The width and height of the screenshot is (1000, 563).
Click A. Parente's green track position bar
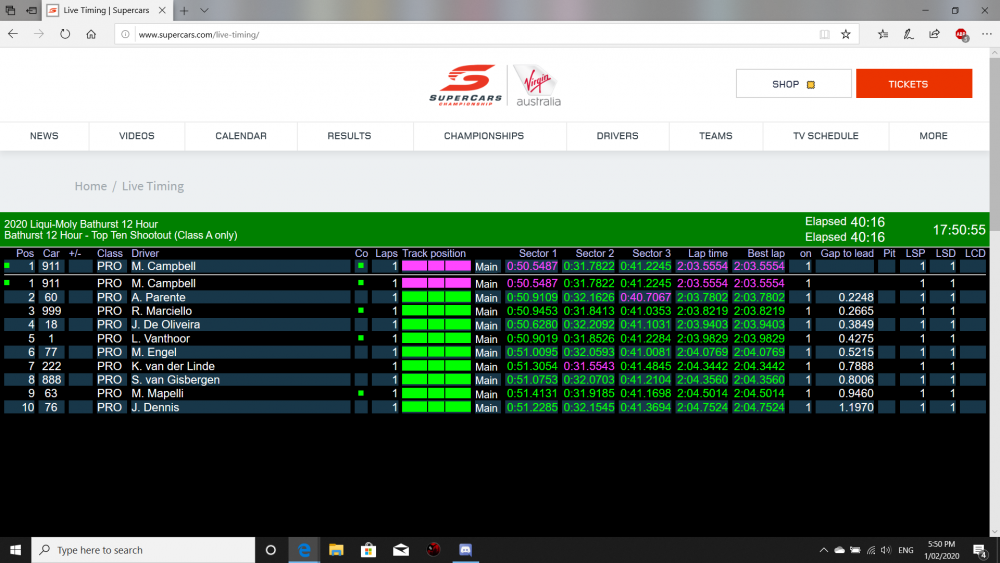[x=436, y=297]
